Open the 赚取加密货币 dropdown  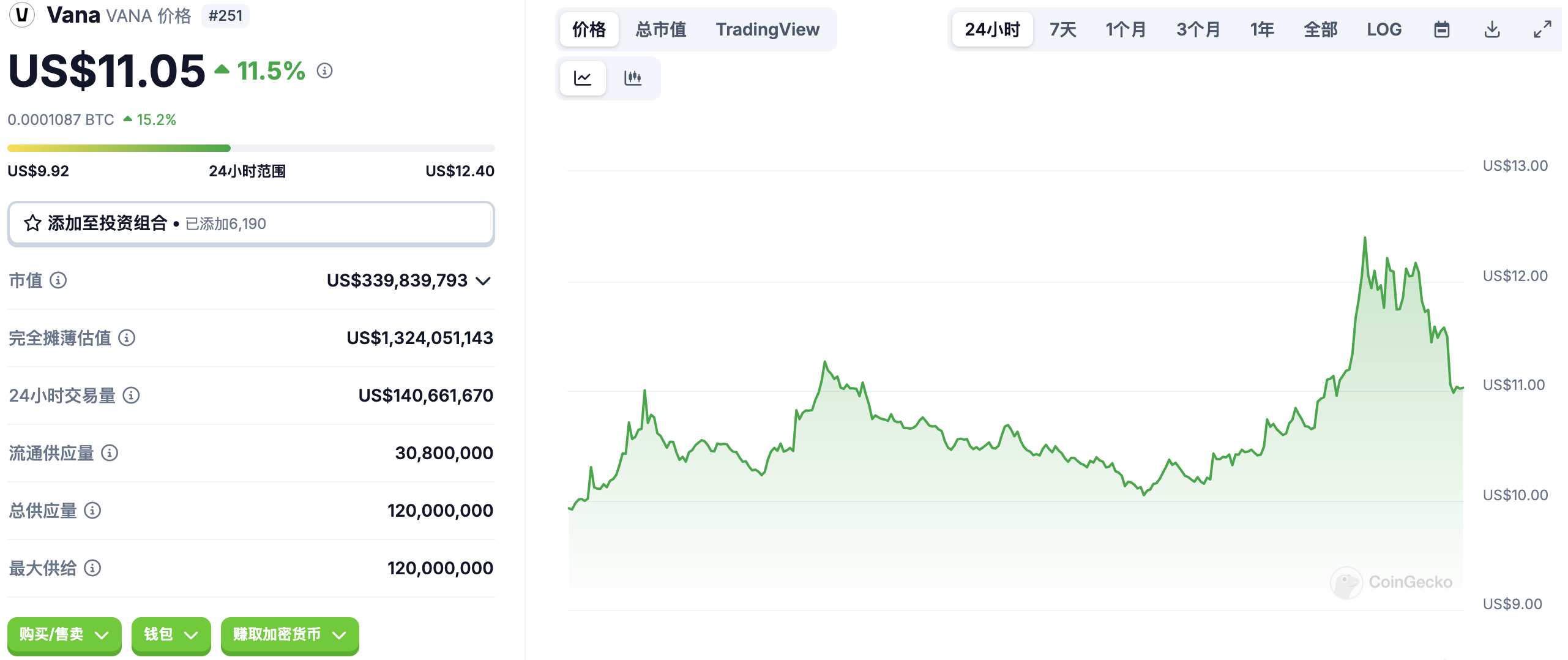point(289,635)
